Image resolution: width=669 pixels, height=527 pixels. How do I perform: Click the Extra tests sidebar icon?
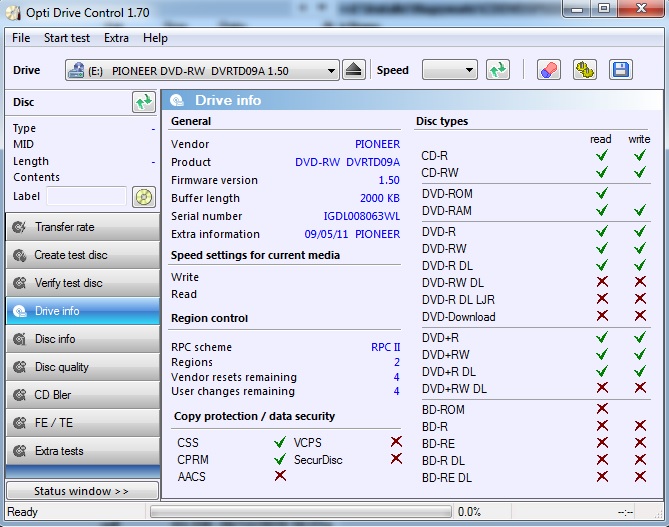coord(19,451)
